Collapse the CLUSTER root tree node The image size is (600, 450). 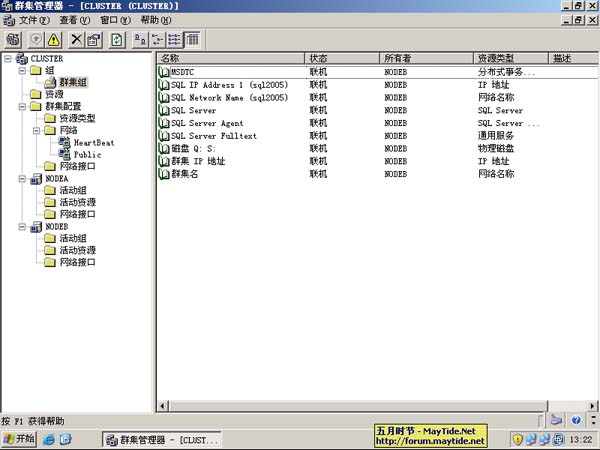click(9, 59)
